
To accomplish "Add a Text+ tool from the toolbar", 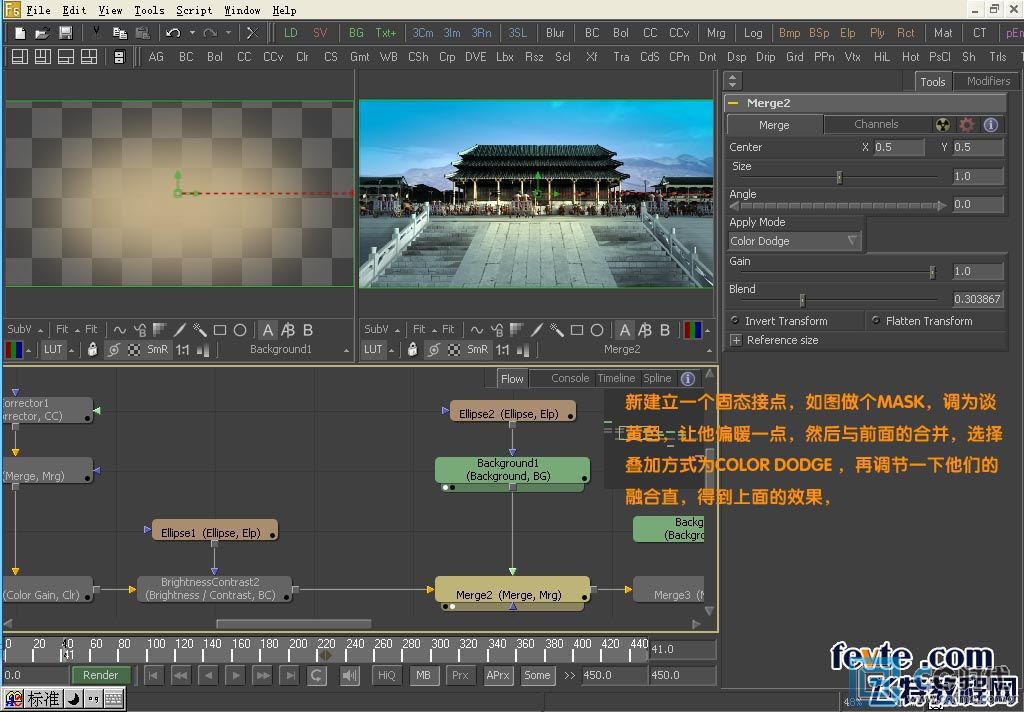I will point(385,33).
